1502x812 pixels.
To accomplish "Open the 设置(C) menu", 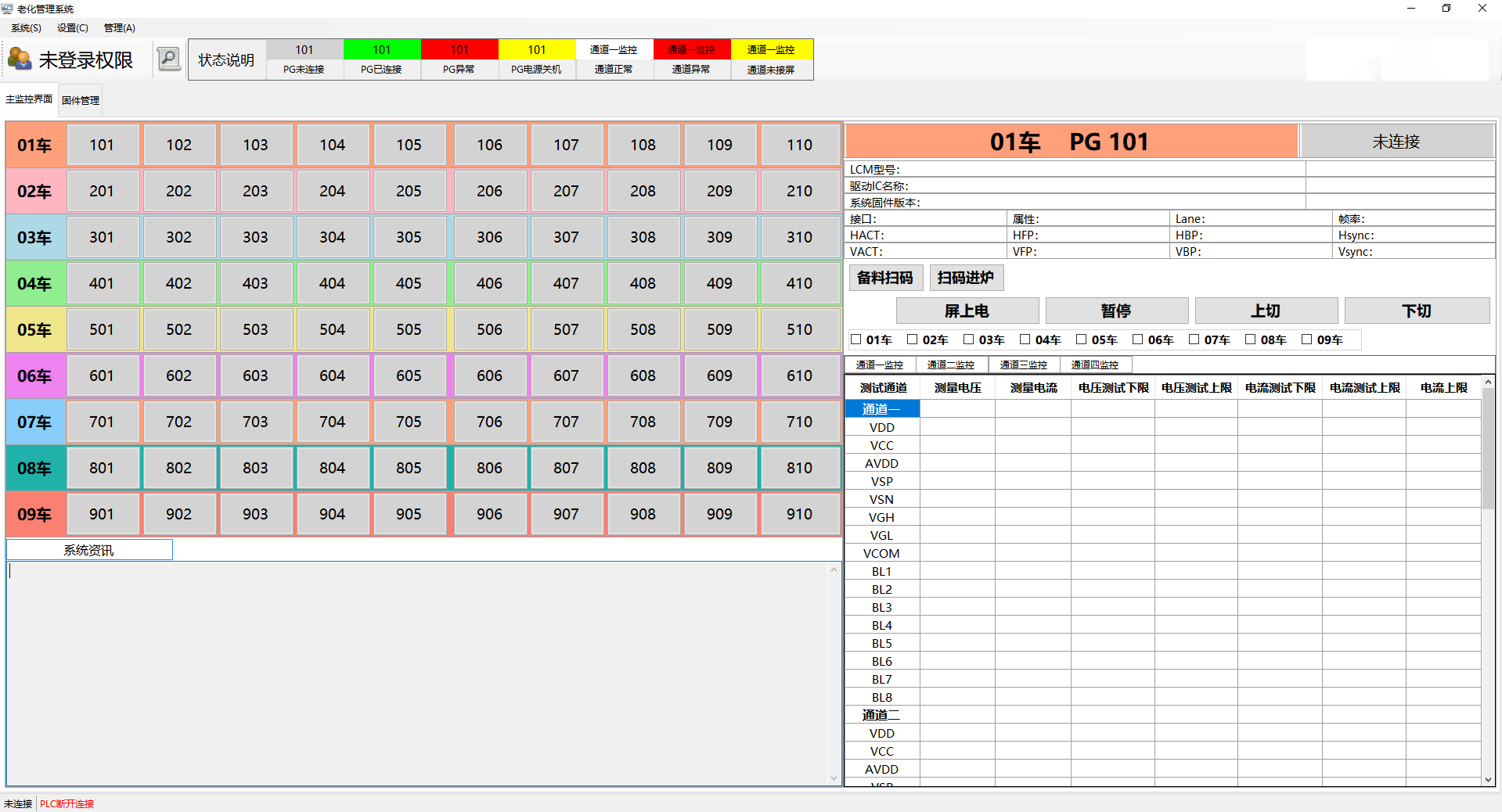I will tap(72, 28).
